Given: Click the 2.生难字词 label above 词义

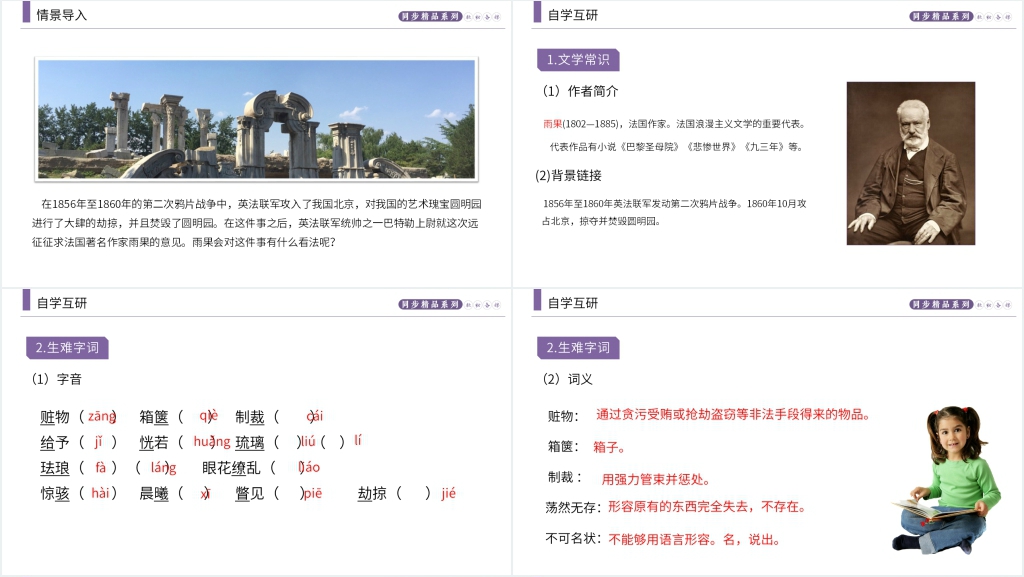Looking at the screenshot, I should tap(578, 348).
